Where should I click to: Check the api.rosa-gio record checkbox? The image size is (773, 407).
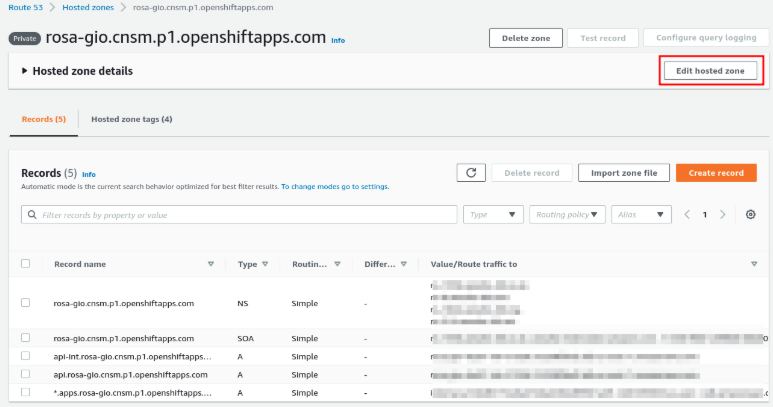(x=26, y=374)
